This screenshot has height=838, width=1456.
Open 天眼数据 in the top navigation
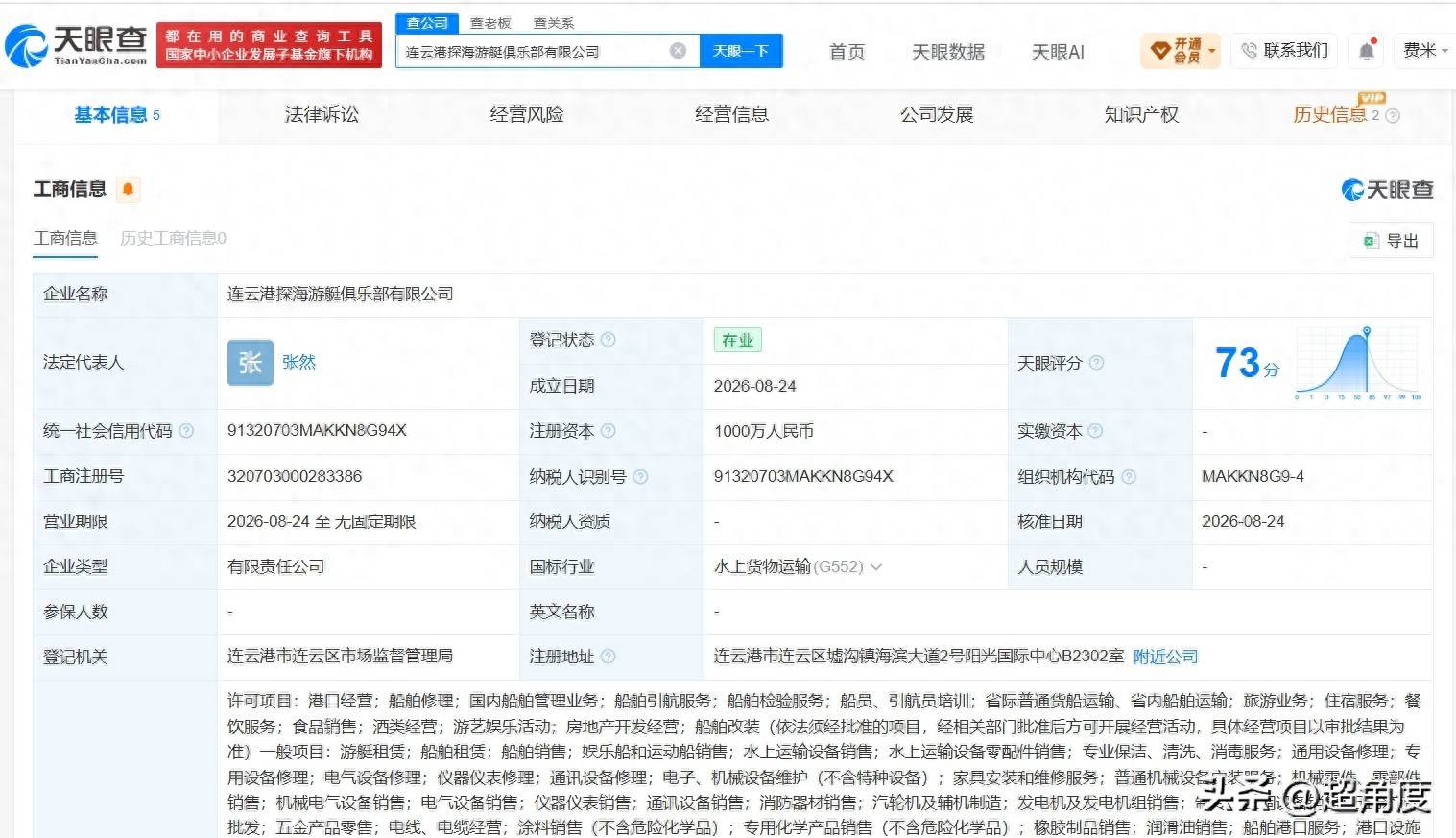[x=948, y=52]
